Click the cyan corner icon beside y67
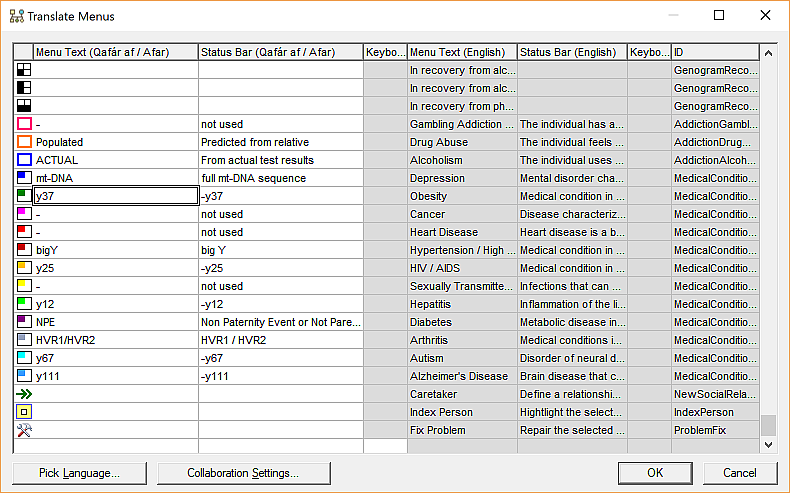790x493 pixels. pos(24,358)
